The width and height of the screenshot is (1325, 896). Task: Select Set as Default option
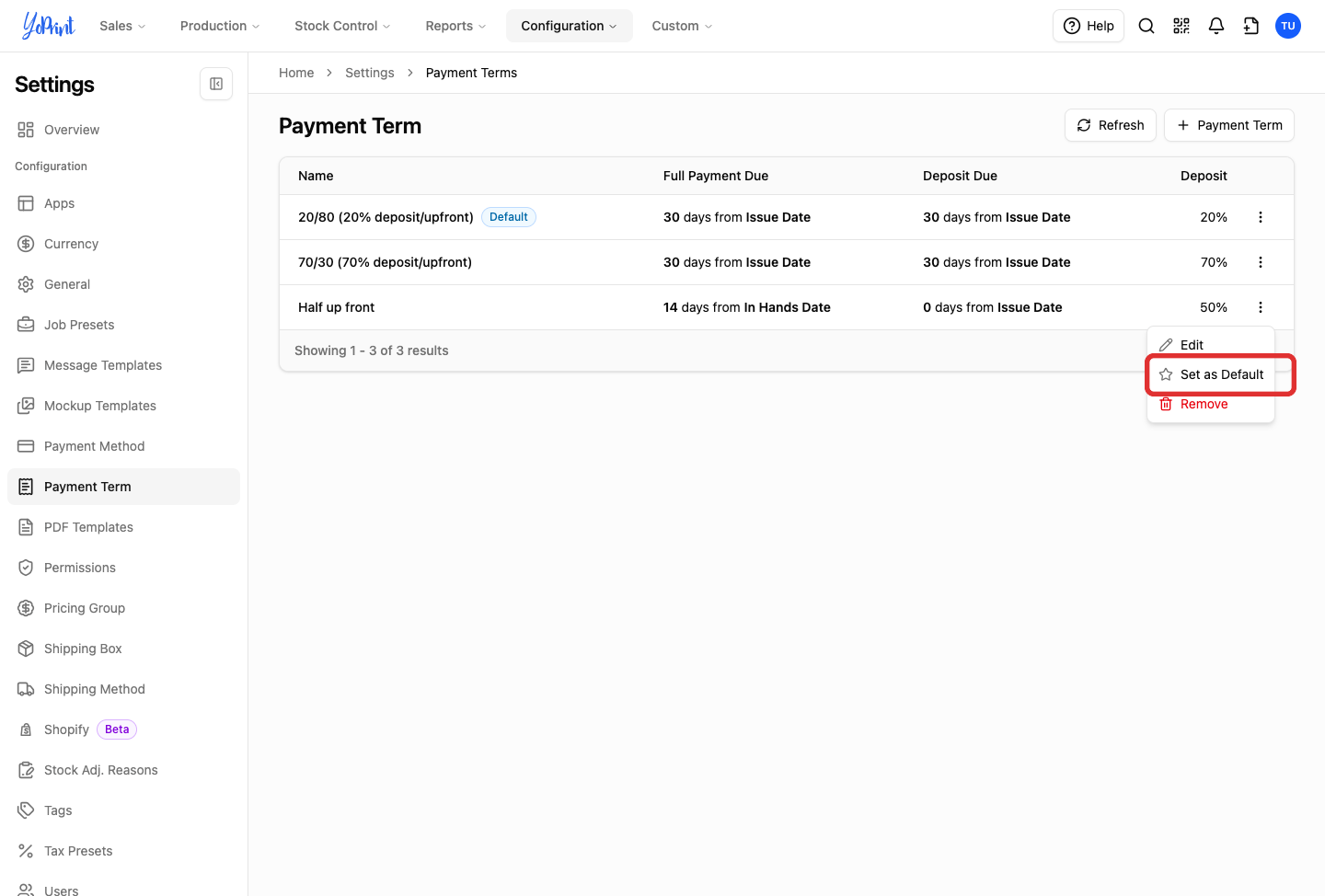coord(1211,374)
